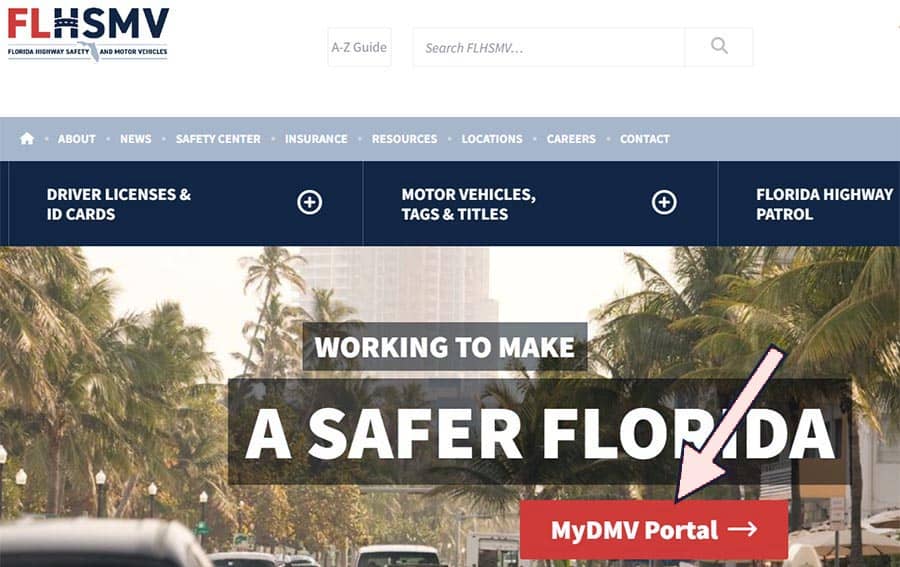Click the MyDMV Portal button
The height and width of the screenshot is (567, 900).
[654, 530]
